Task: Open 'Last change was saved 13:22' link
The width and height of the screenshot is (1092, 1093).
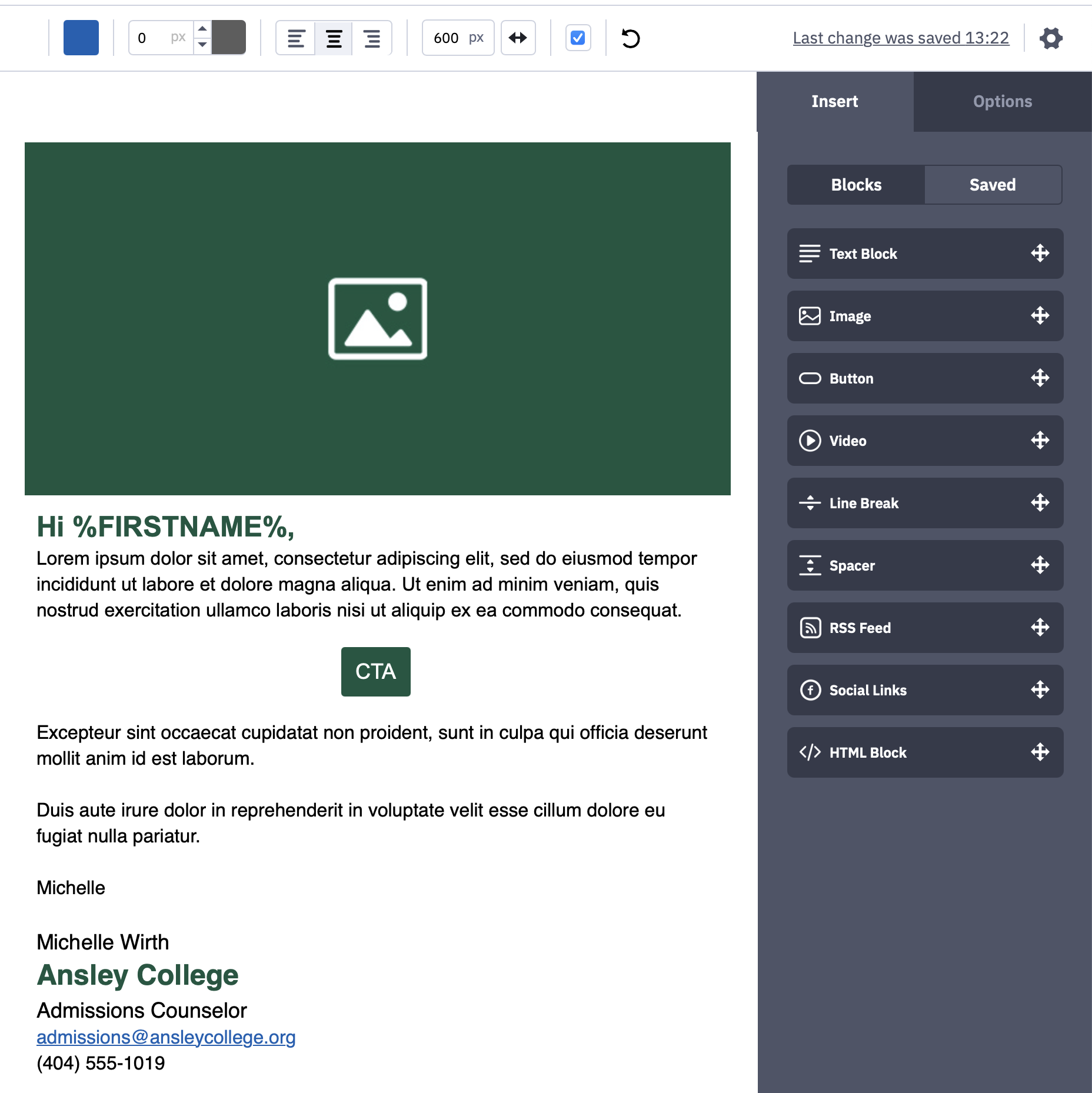Action: pyautogui.click(x=901, y=38)
